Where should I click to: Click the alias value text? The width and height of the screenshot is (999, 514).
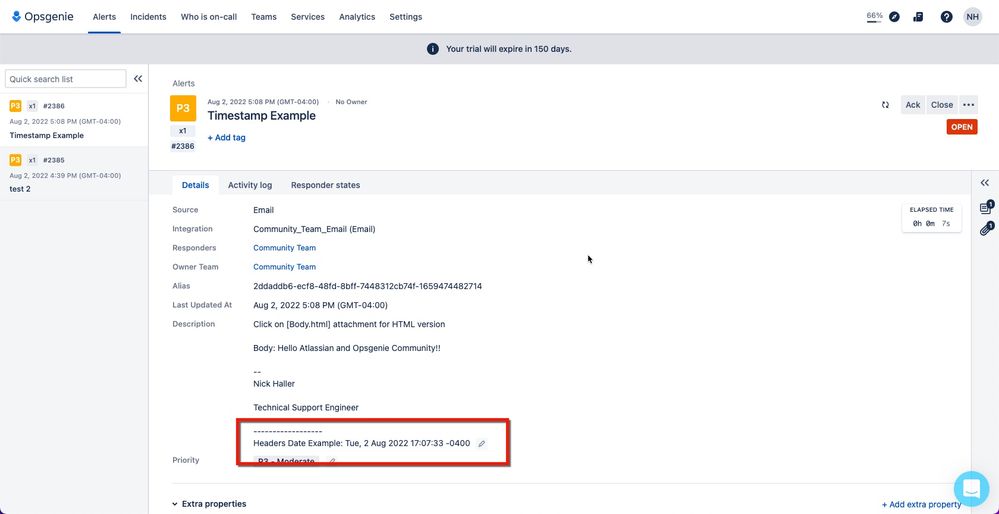[368, 286]
